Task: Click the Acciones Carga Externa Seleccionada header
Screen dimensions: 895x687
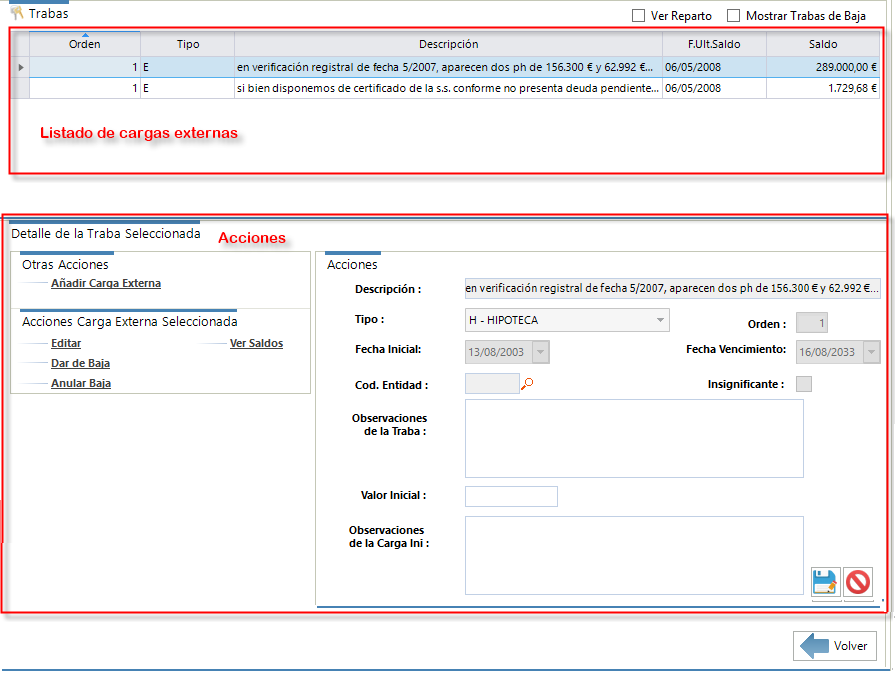Action: click(x=130, y=321)
